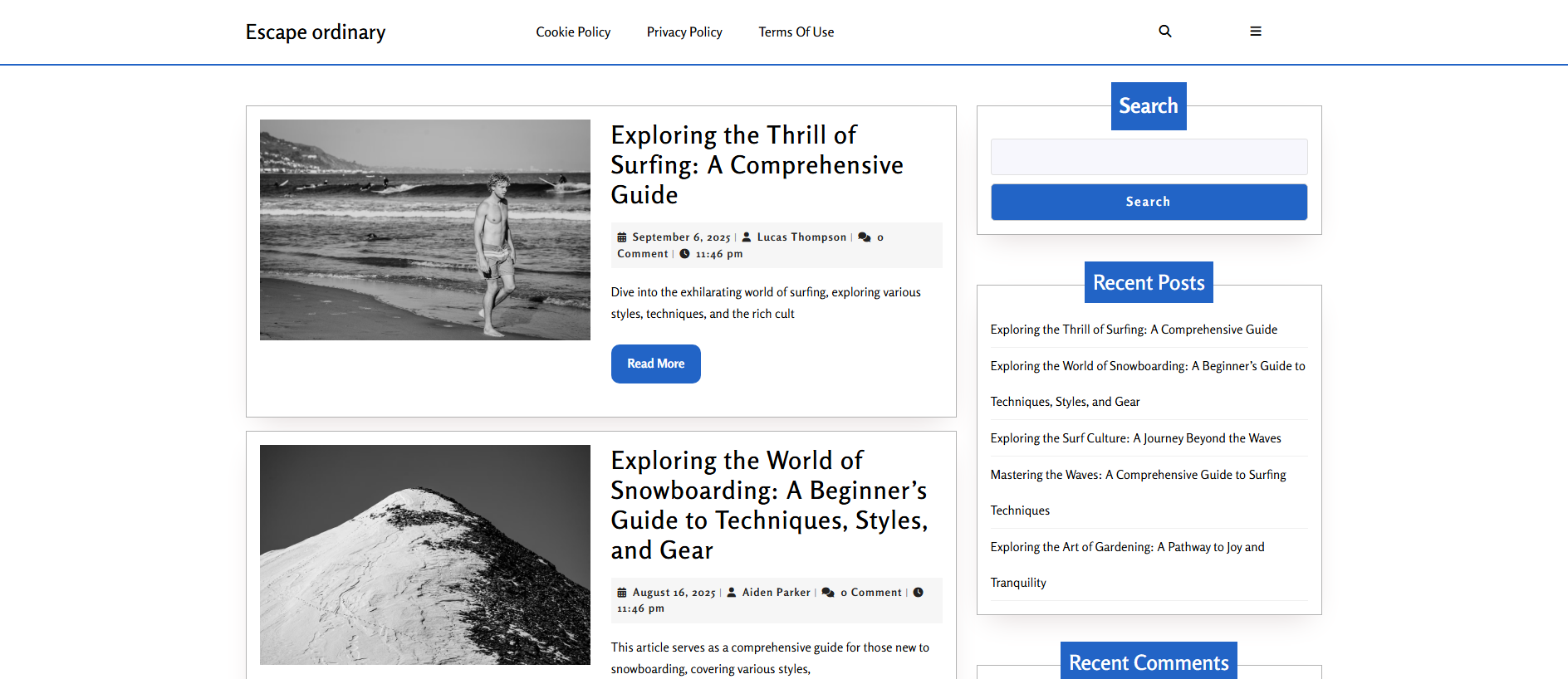Screen dimensions: 1568x679
Task: Click the surfing post excerpt text
Action: tap(766, 303)
